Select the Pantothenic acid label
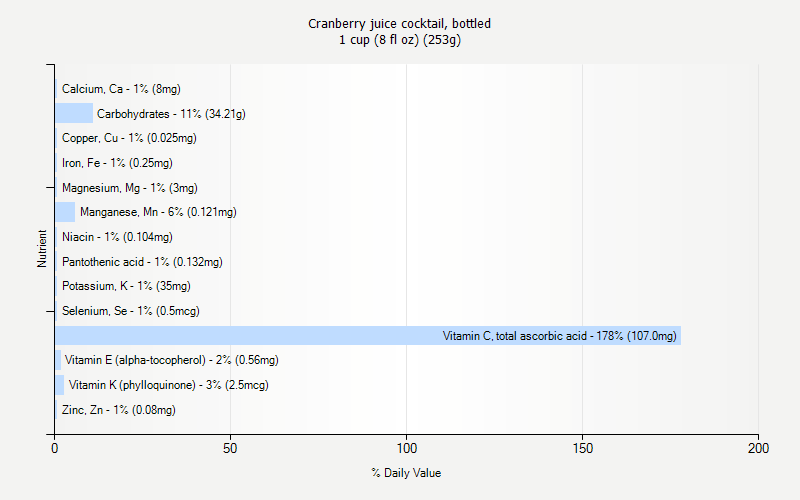800x500 pixels. pyautogui.click(x=142, y=262)
